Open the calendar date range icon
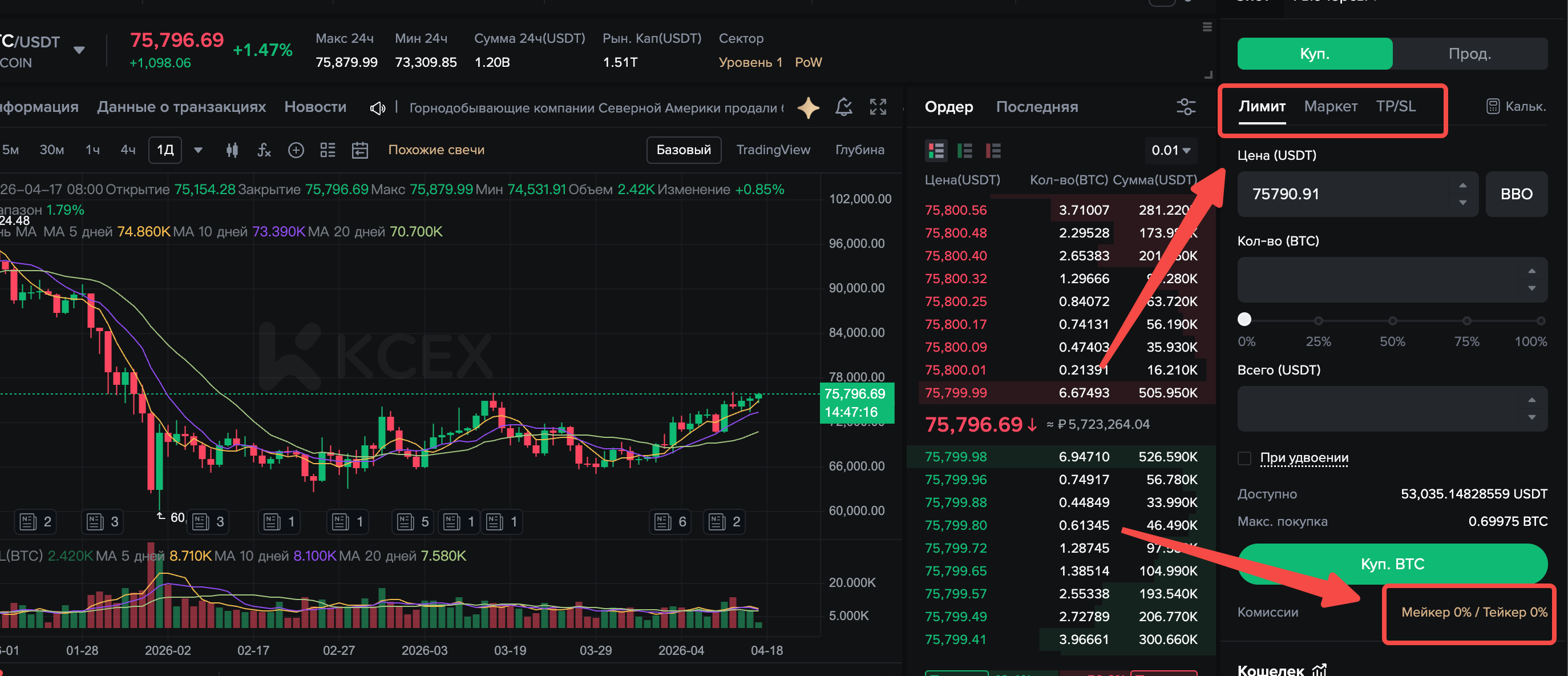This screenshot has width=1568, height=676. pos(359,150)
